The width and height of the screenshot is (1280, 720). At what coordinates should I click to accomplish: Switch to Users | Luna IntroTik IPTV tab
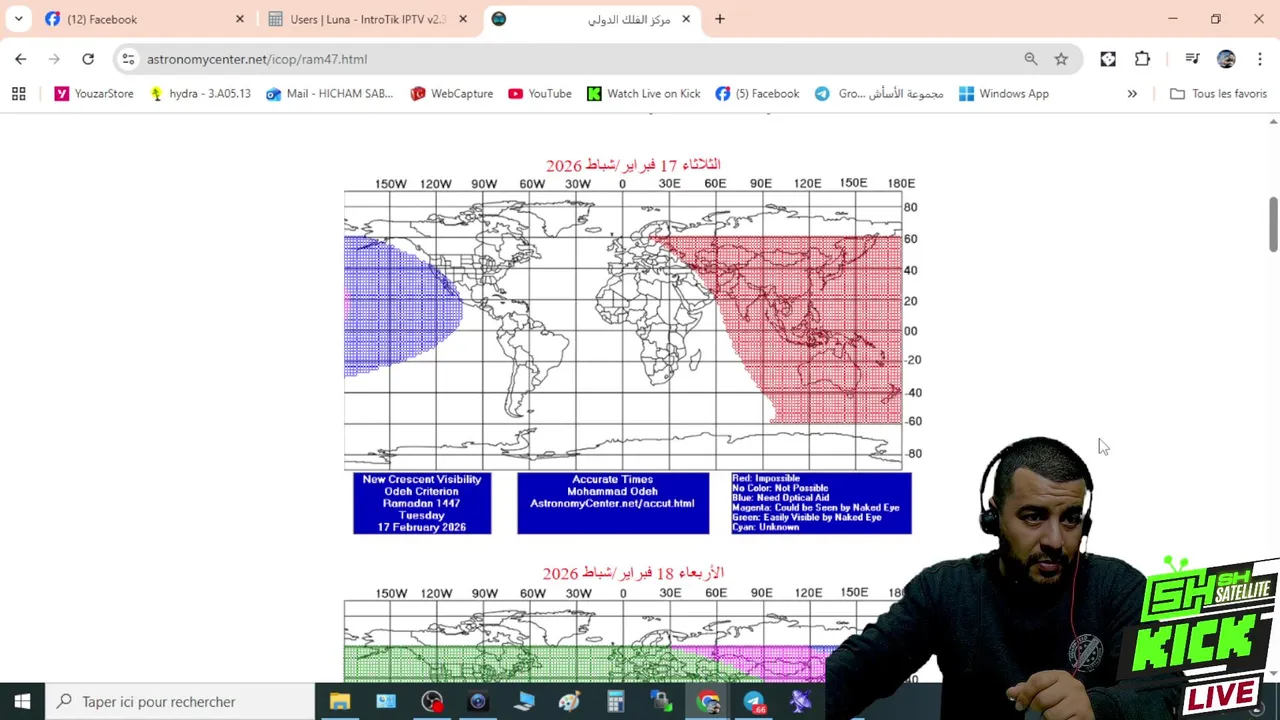pos(368,19)
